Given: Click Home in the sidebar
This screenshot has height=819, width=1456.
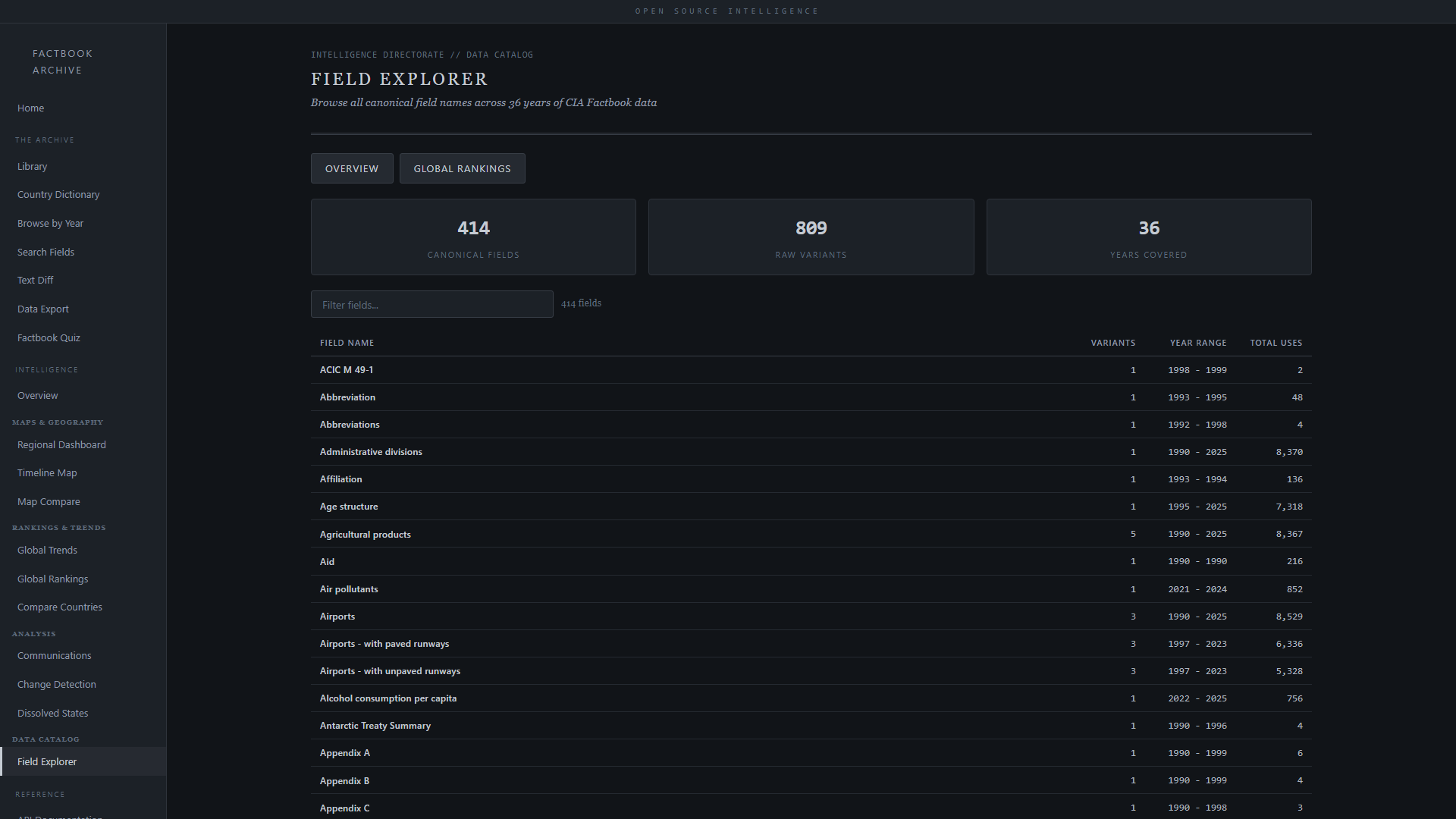Looking at the screenshot, I should (30, 108).
